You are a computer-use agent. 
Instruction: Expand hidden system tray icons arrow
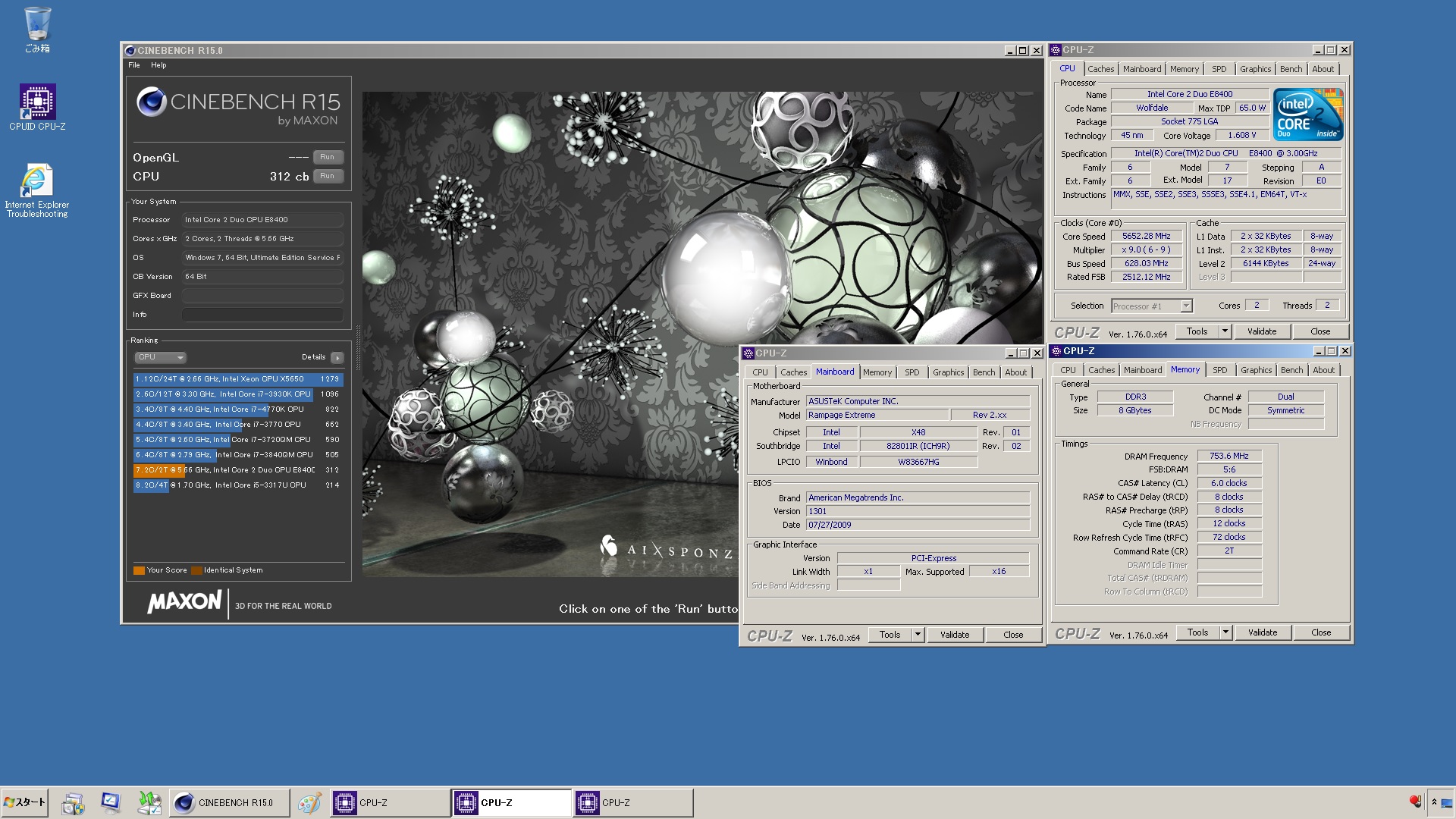[x=1434, y=802]
